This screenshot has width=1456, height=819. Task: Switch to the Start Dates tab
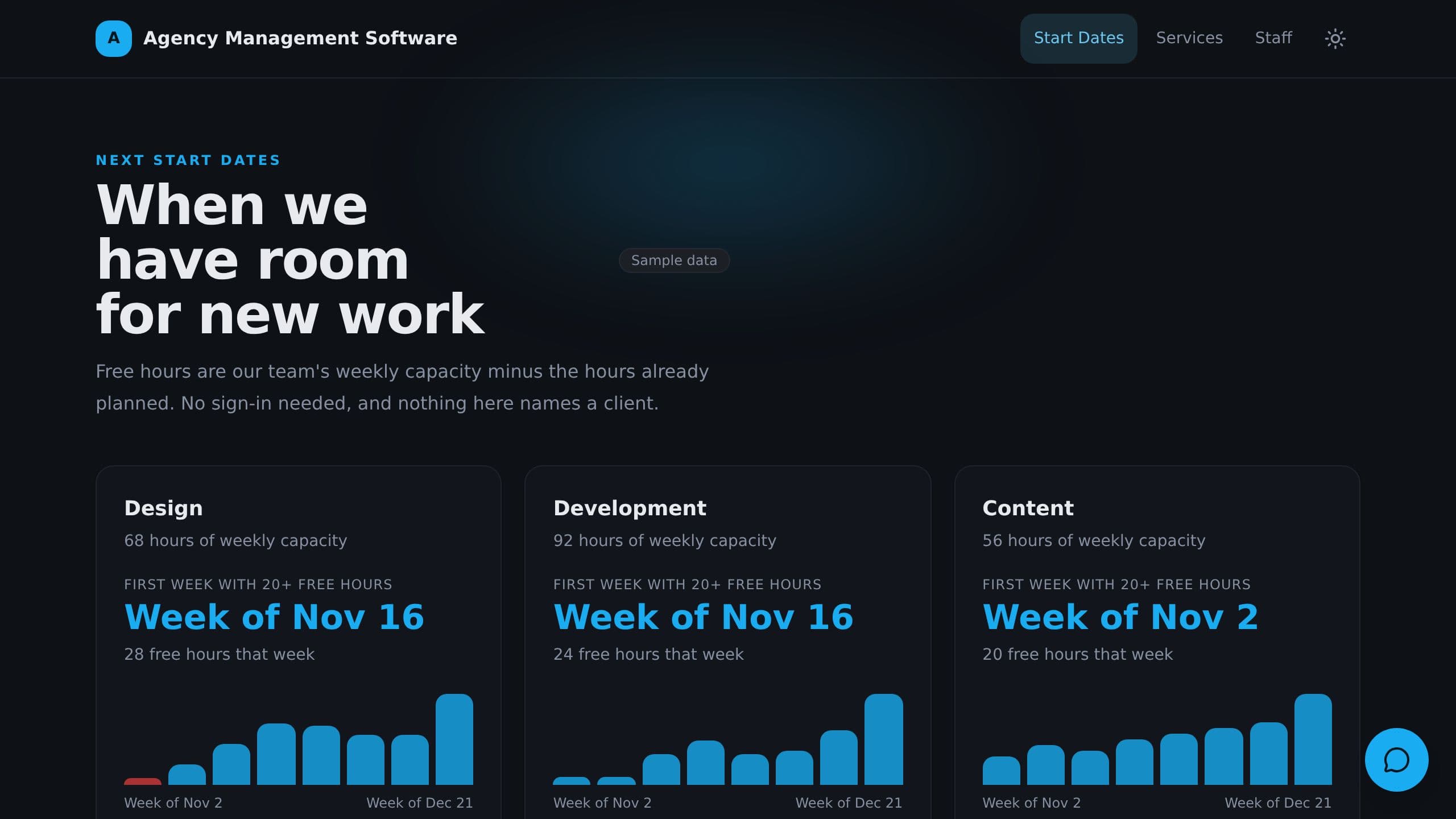click(x=1078, y=38)
